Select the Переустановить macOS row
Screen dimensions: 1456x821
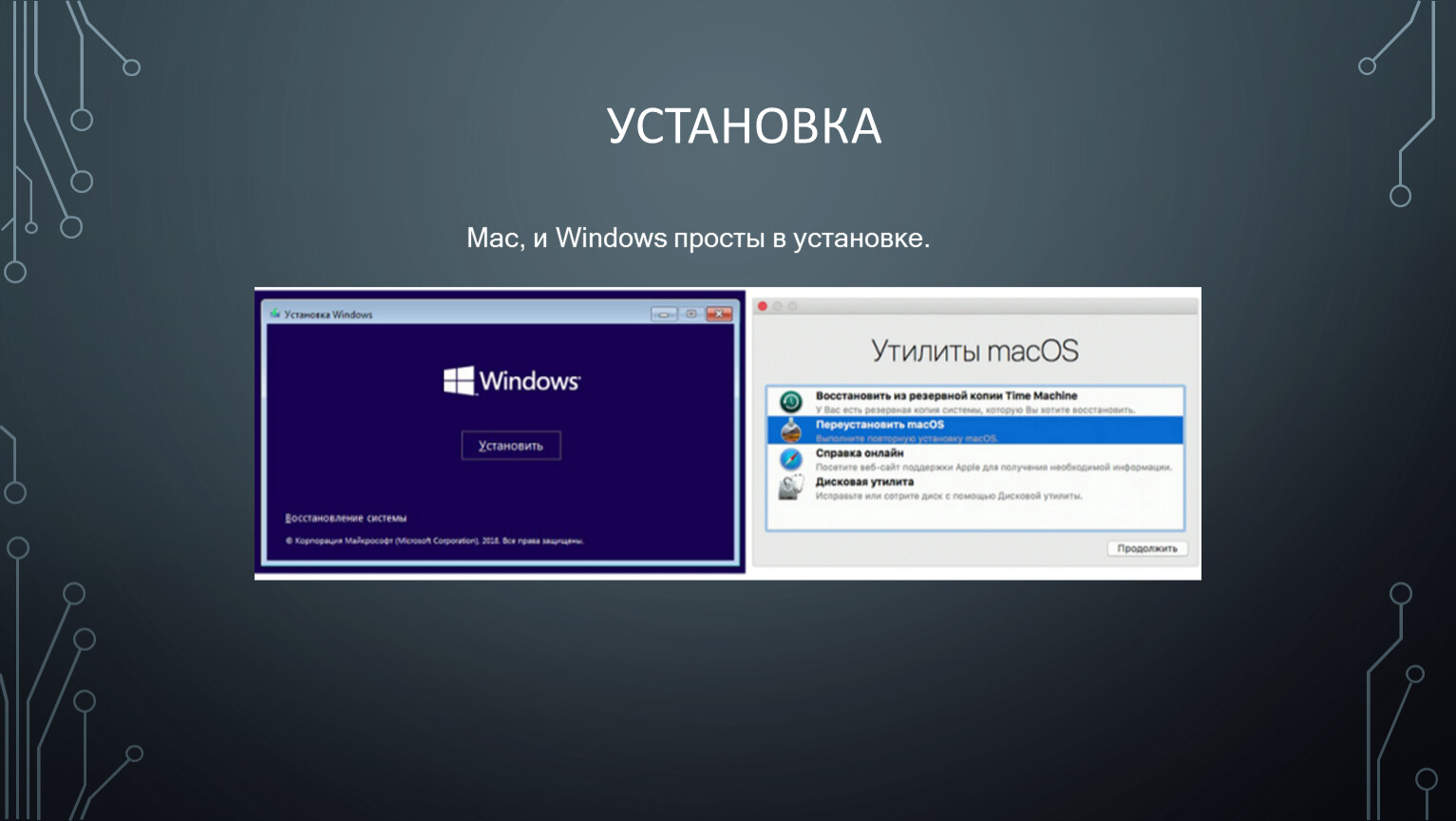click(975, 430)
